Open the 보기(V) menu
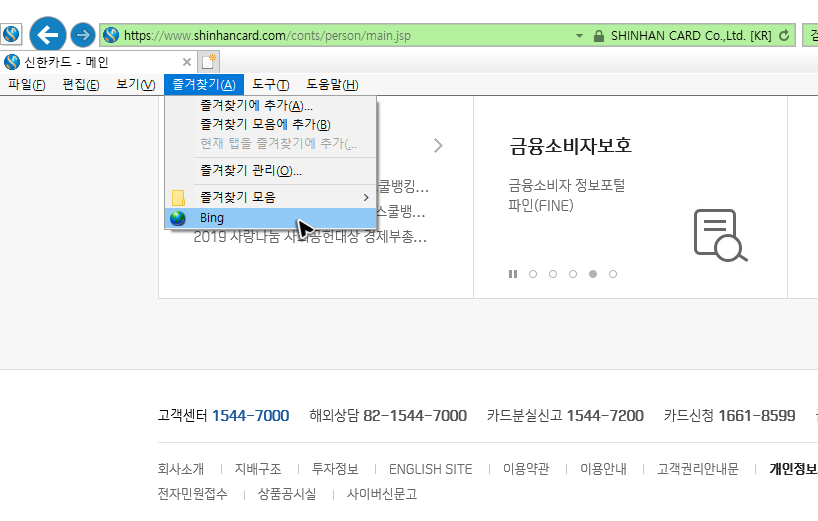The width and height of the screenshot is (818, 521). 136,84
